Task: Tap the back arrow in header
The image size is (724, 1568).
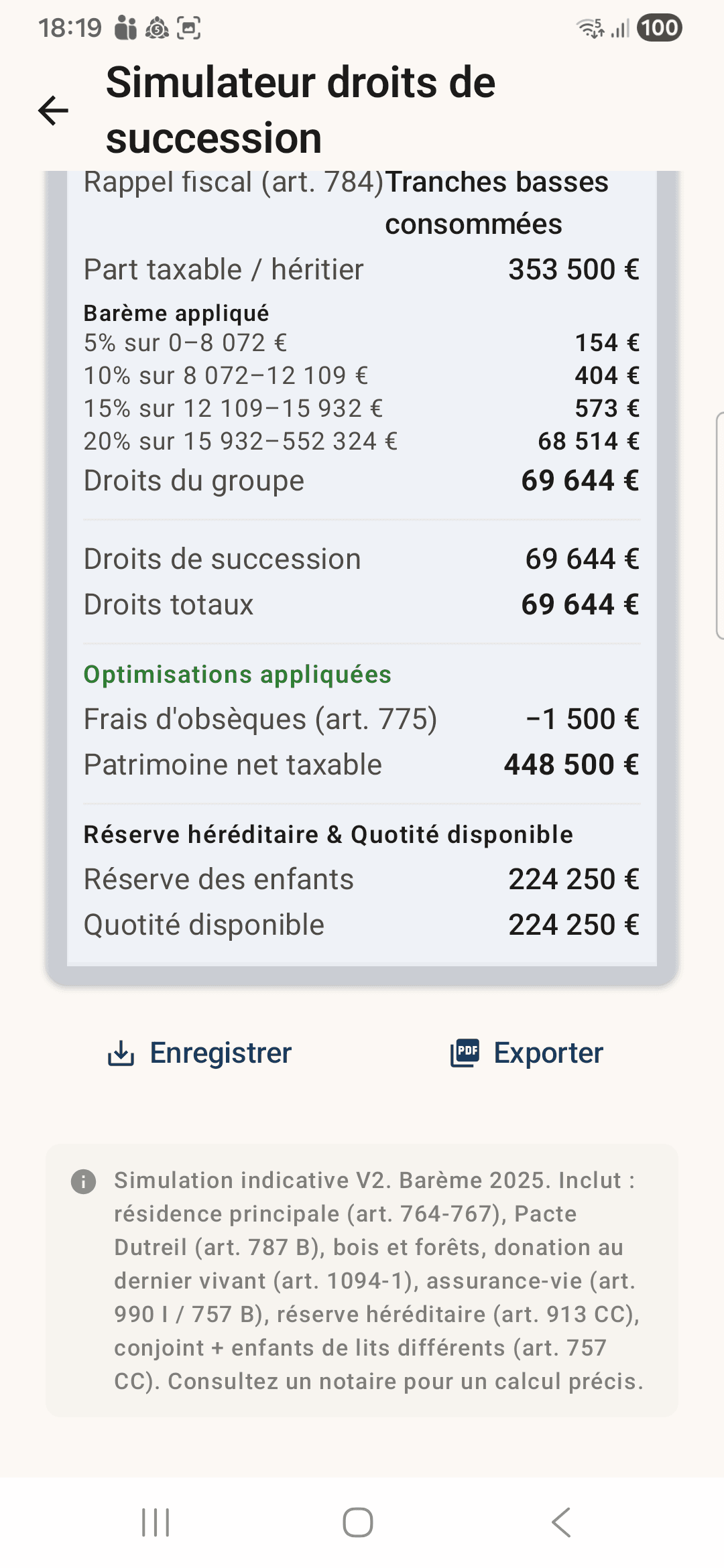Action: pyautogui.click(x=54, y=111)
